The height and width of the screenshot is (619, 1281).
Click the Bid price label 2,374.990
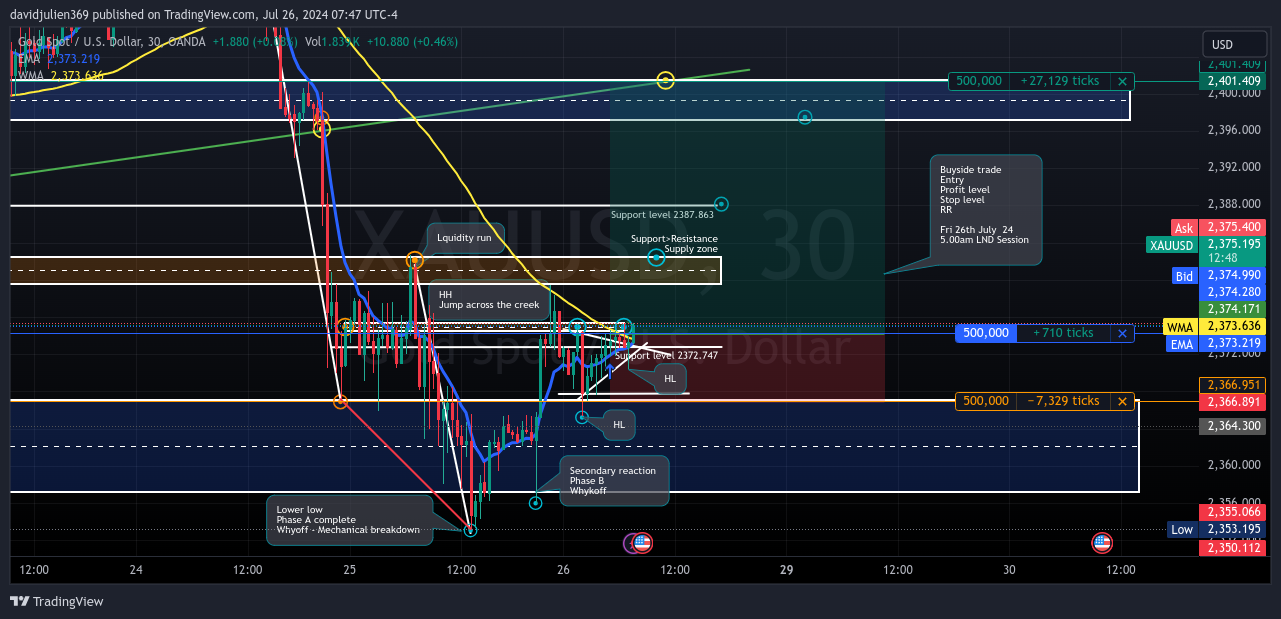point(1231,275)
